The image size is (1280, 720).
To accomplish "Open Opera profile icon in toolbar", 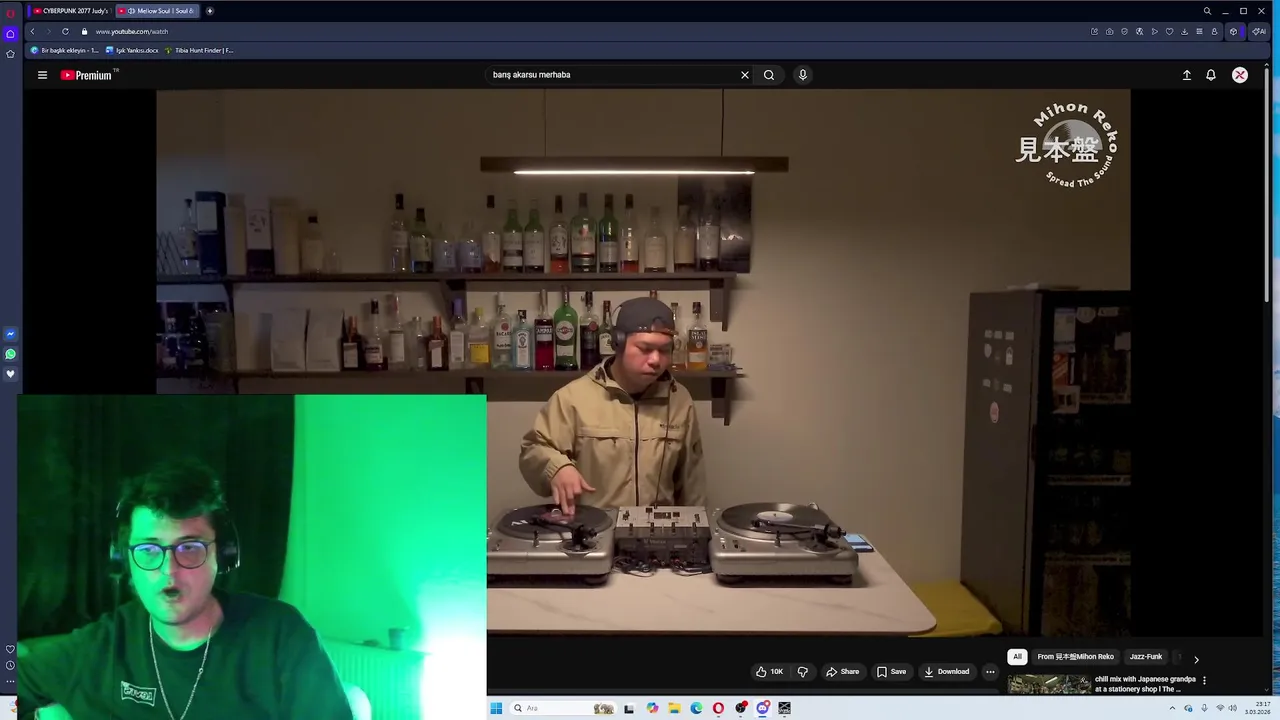I will [x=1214, y=31].
